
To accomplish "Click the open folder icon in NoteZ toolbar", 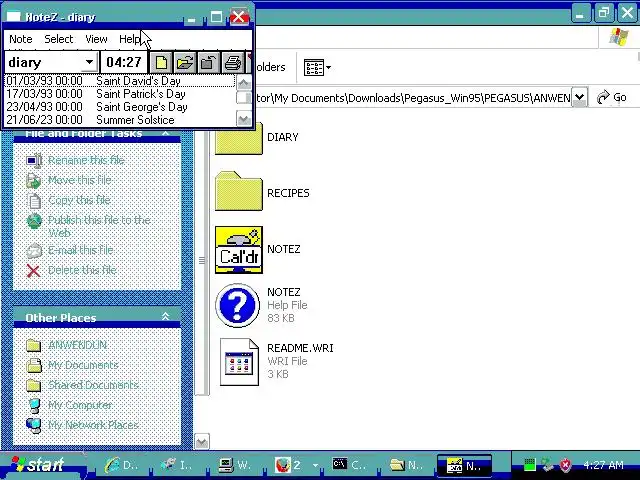I will point(184,62).
